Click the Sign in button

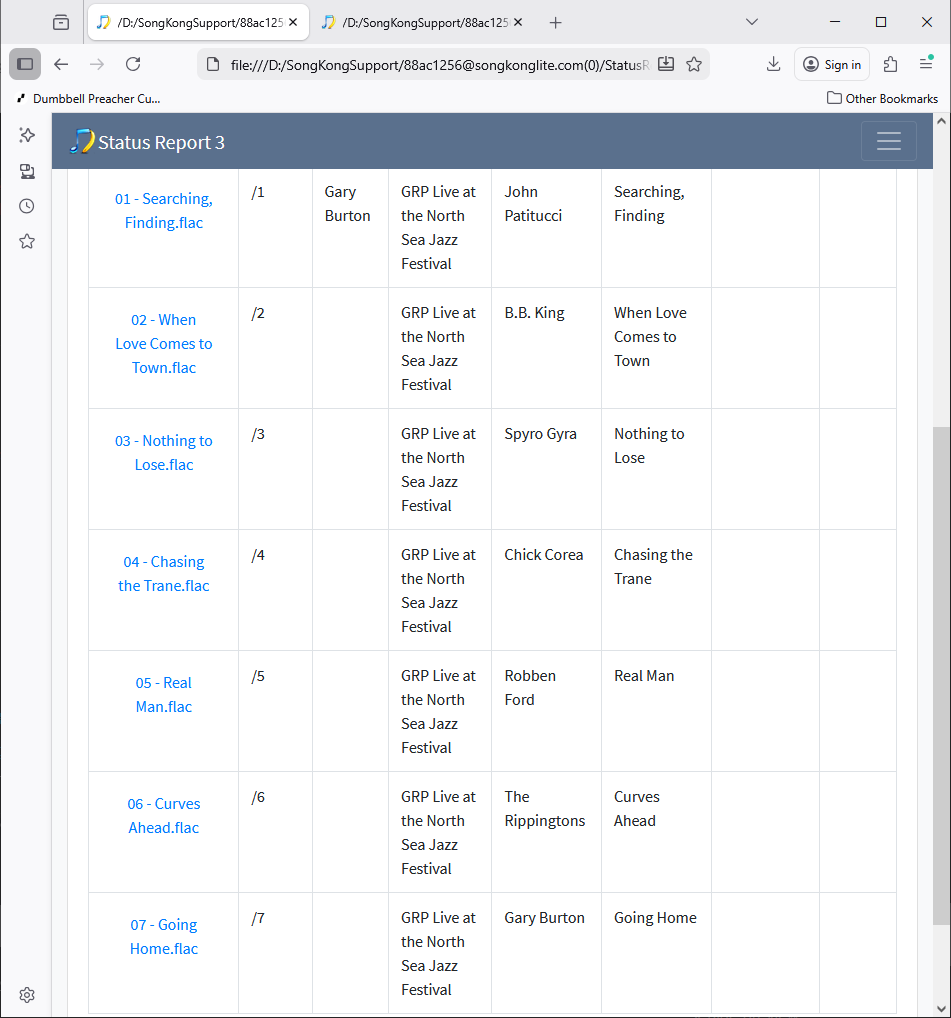click(x=832, y=64)
